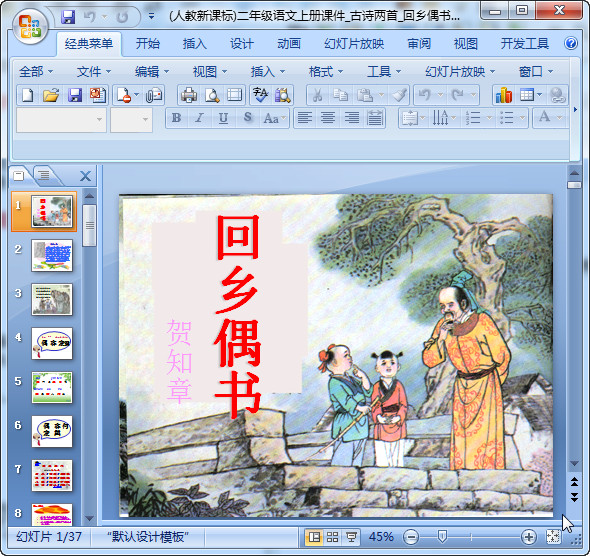Switch to Slide Sorter view icon
590x556 pixels.
pyautogui.click(x=332, y=537)
